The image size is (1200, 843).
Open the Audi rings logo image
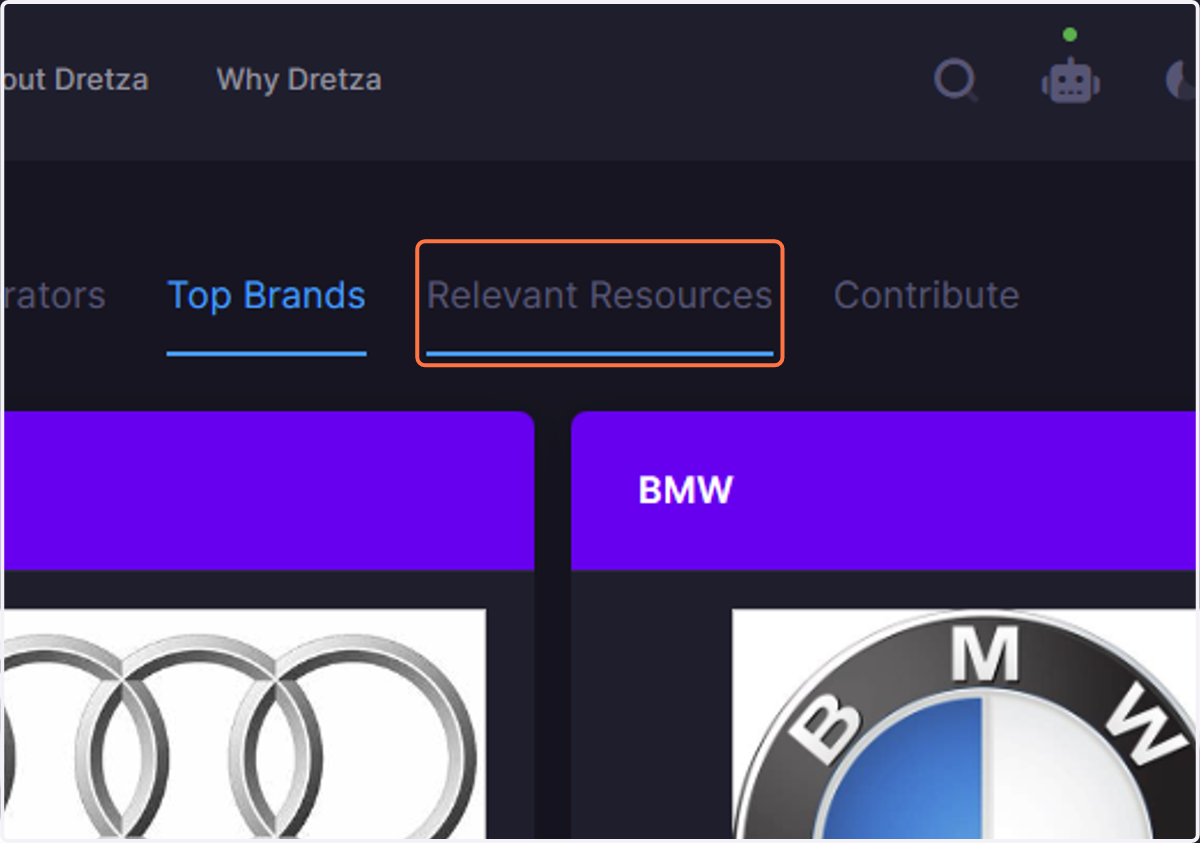click(x=244, y=724)
